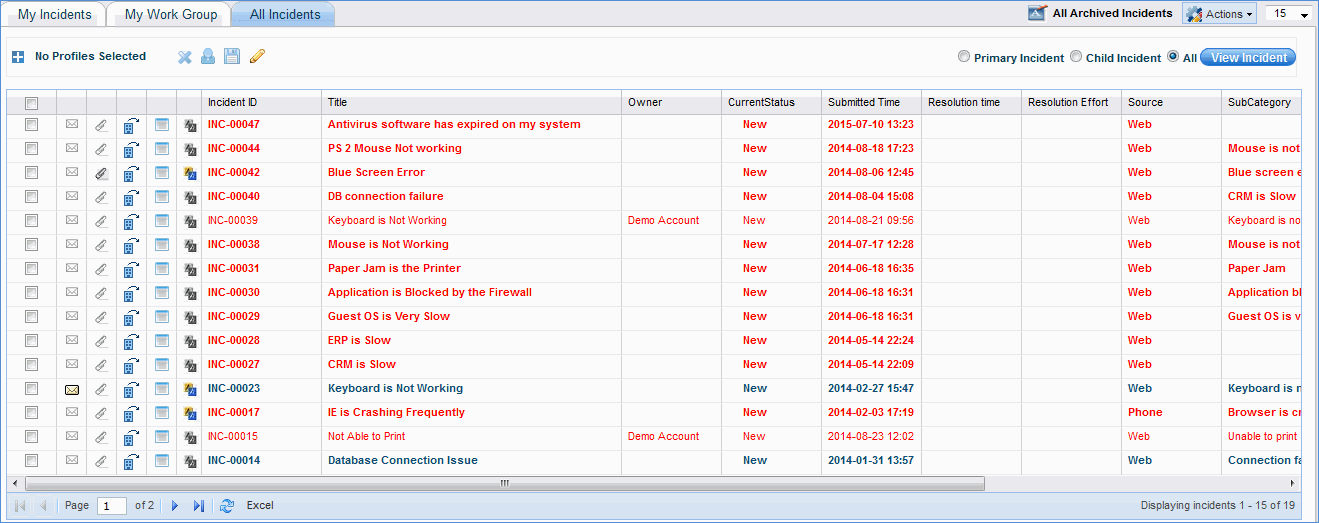The width and height of the screenshot is (1319, 523).
Task: Click the details window icon in INC-00039 row
Action: [x=161, y=220]
